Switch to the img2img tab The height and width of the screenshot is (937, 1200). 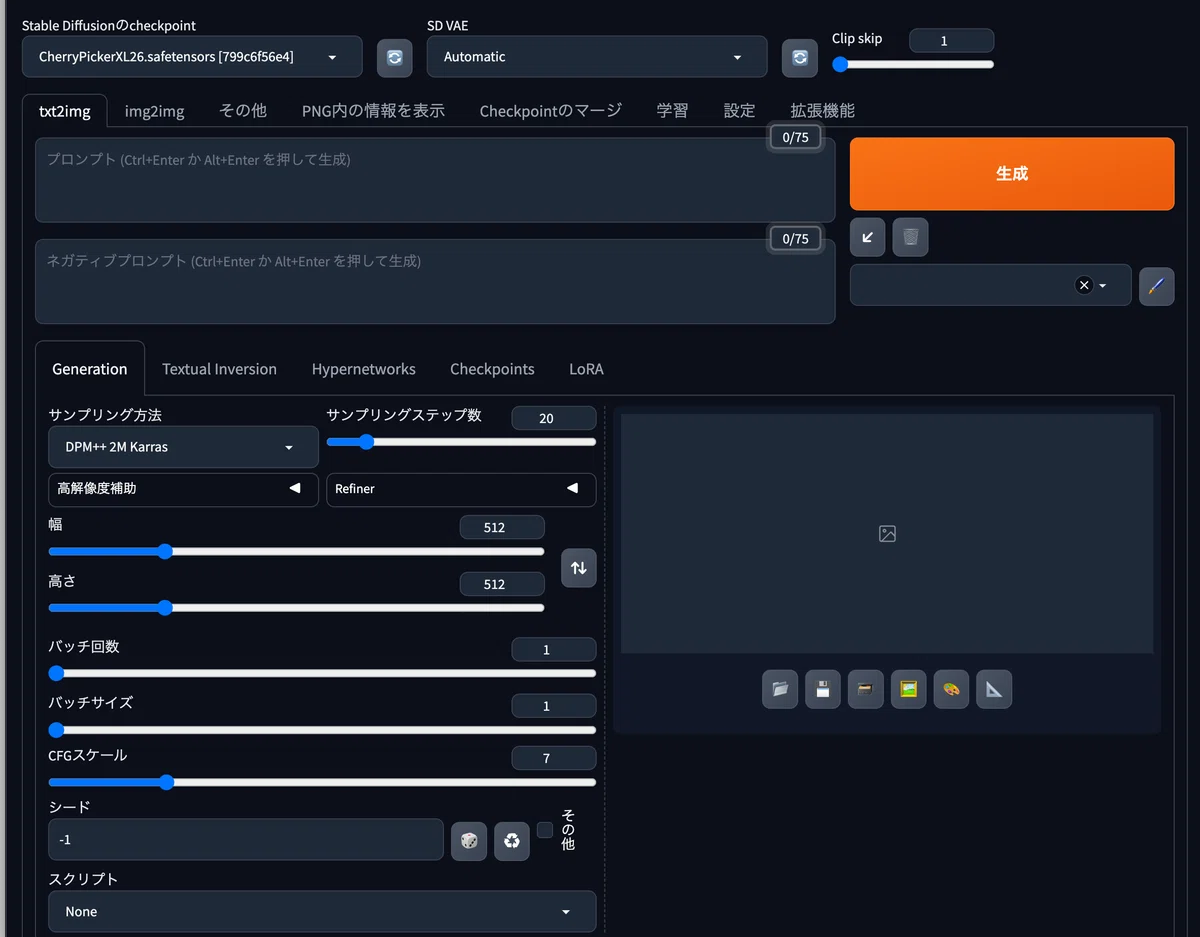coord(154,111)
